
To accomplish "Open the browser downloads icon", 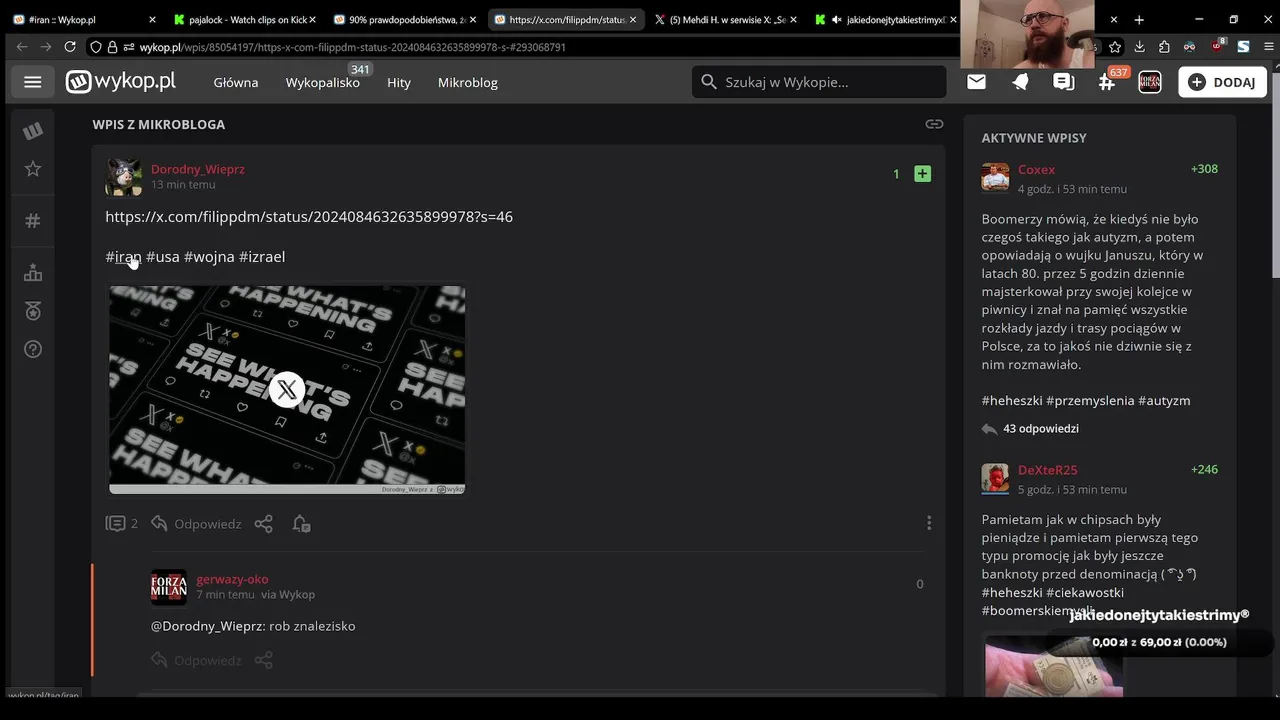I will click(x=1139, y=47).
